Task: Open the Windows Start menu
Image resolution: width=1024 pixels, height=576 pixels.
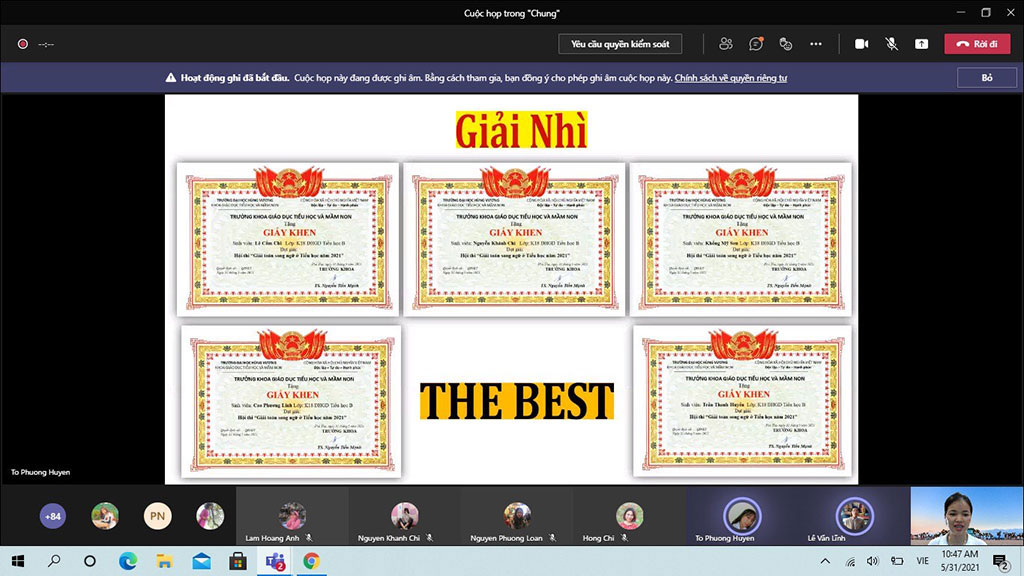Action: click(x=18, y=561)
